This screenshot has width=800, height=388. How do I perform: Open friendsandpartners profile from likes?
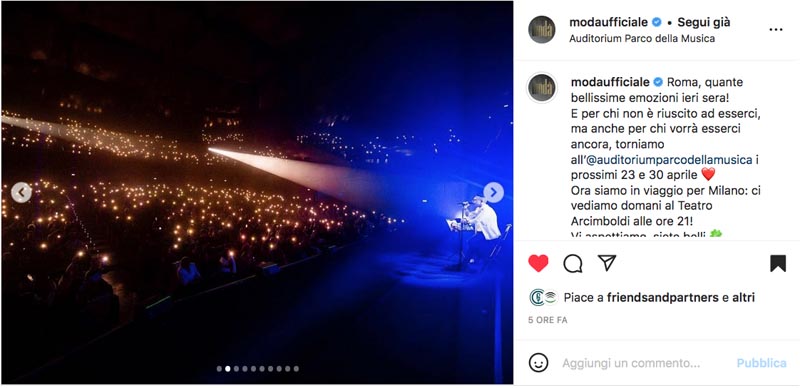[x=663, y=298]
